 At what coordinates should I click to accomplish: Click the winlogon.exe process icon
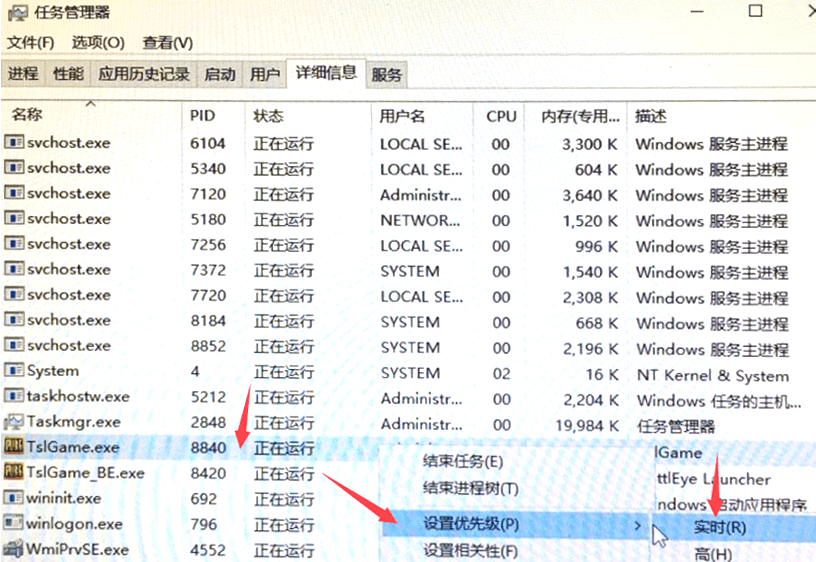point(14,524)
